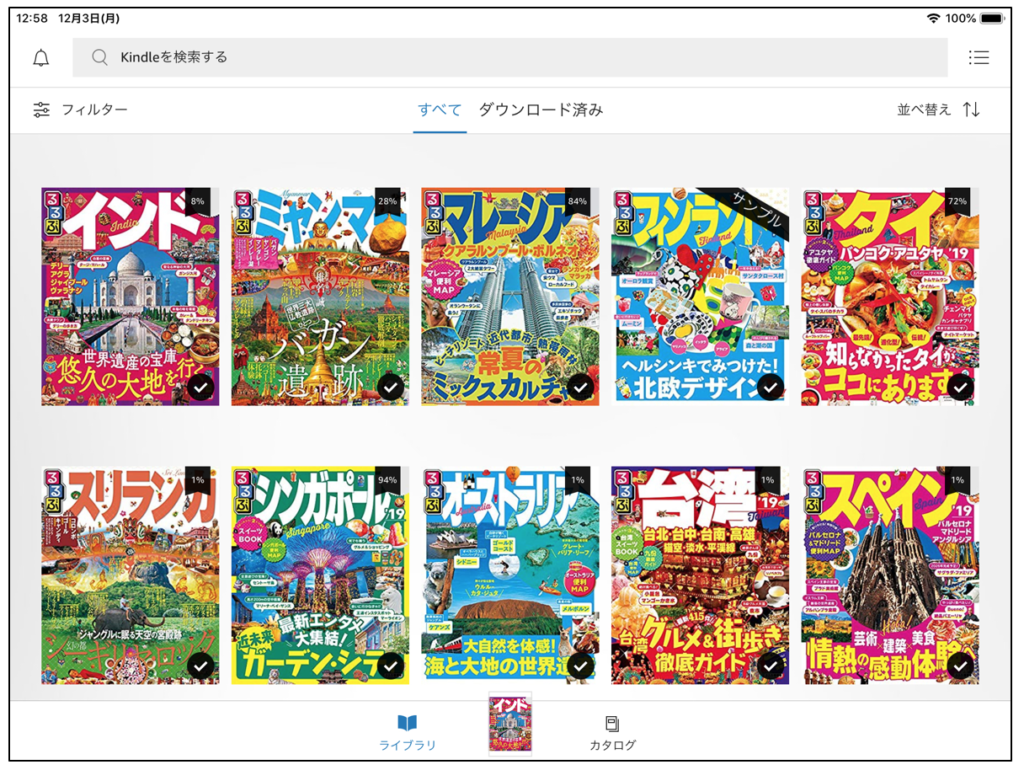1024x770 pixels.
Task: Tap the 1% progress badge on Spain book
Action: click(957, 480)
